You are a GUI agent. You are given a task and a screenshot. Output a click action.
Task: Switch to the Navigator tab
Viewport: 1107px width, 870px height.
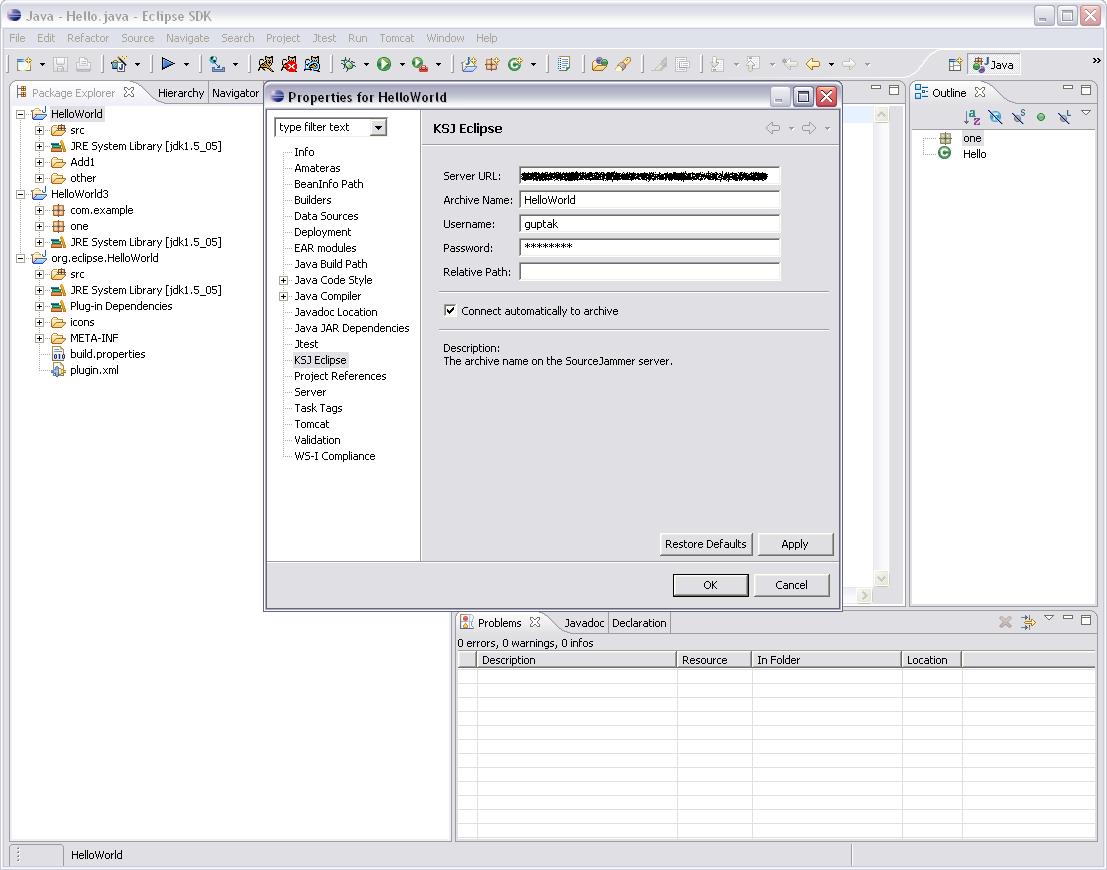coord(236,93)
